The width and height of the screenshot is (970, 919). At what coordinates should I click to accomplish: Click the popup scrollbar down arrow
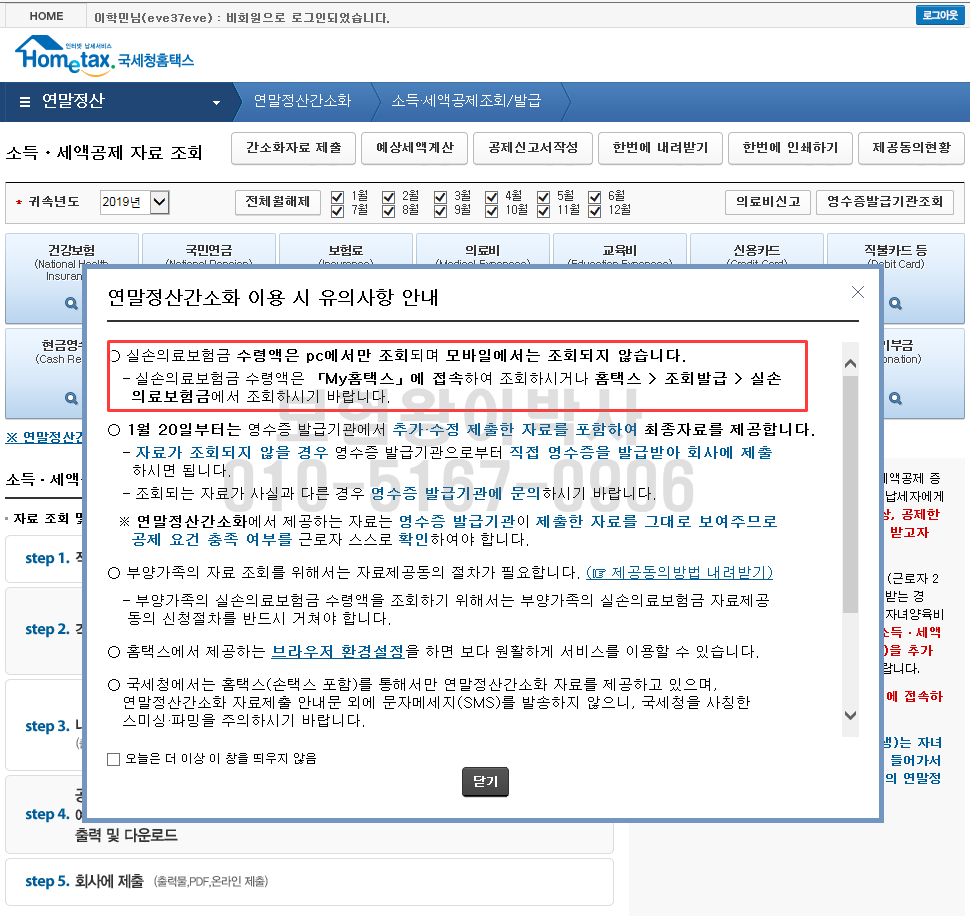tap(851, 715)
